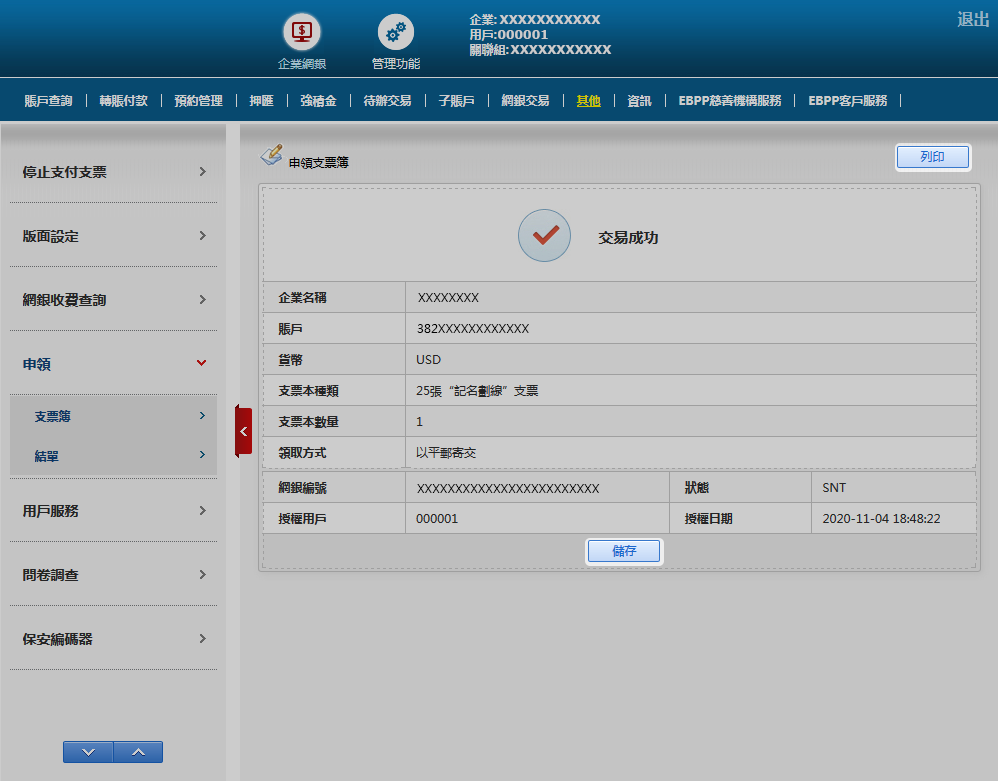Open the 管理功能 gears icon
998x781 pixels.
pyautogui.click(x=395, y=33)
